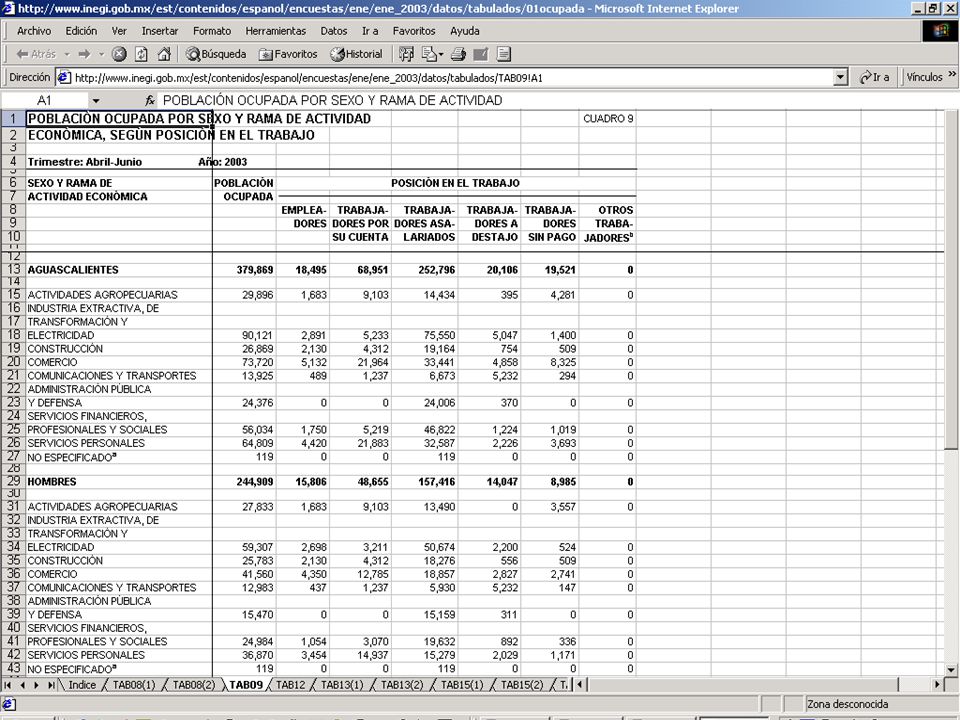Select the CUADRO 9 cell

pos(608,119)
